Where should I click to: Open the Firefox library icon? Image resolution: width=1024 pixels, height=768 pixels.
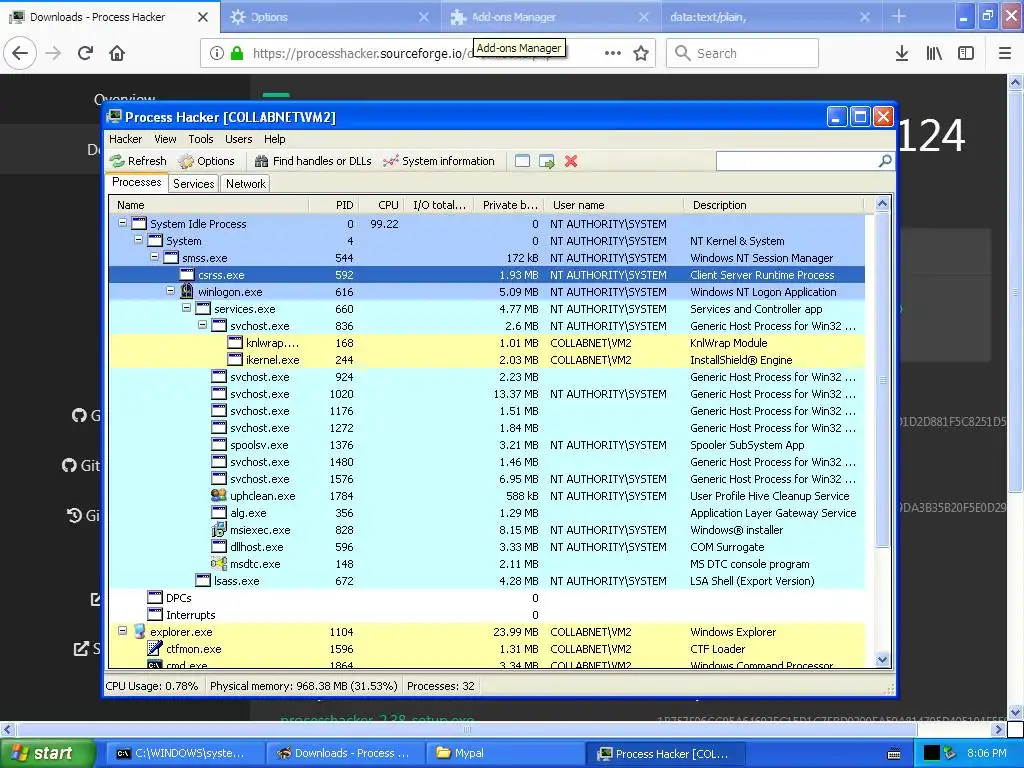pos(934,53)
